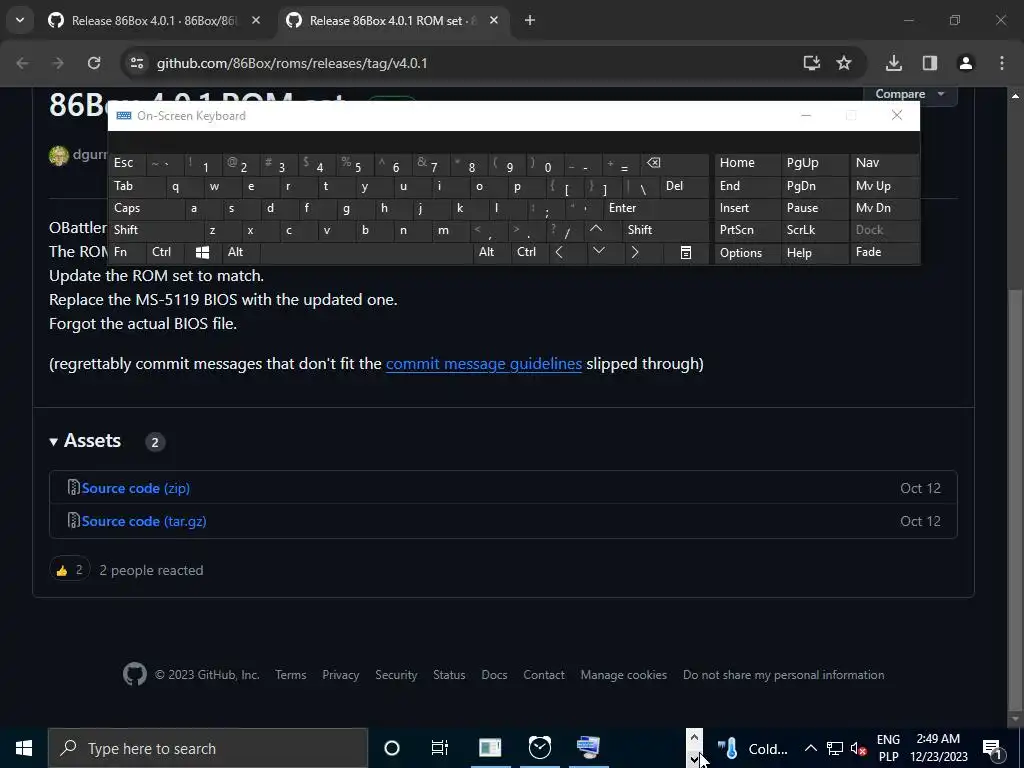This screenshot has width=1024, height=768.
Task: Click backspace key on On-Screen Keyboard
Action: pos(675,163)
